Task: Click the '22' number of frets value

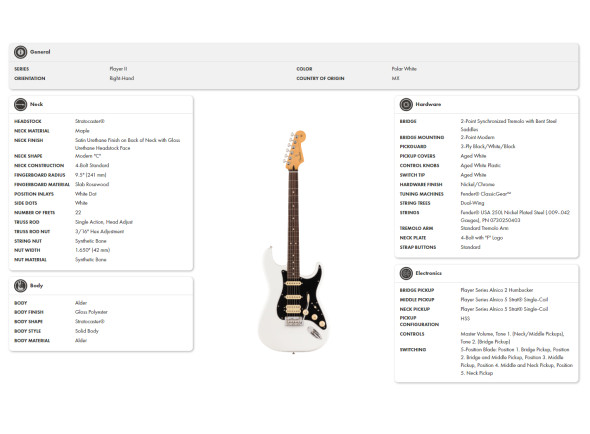Action: pos(78,213)
